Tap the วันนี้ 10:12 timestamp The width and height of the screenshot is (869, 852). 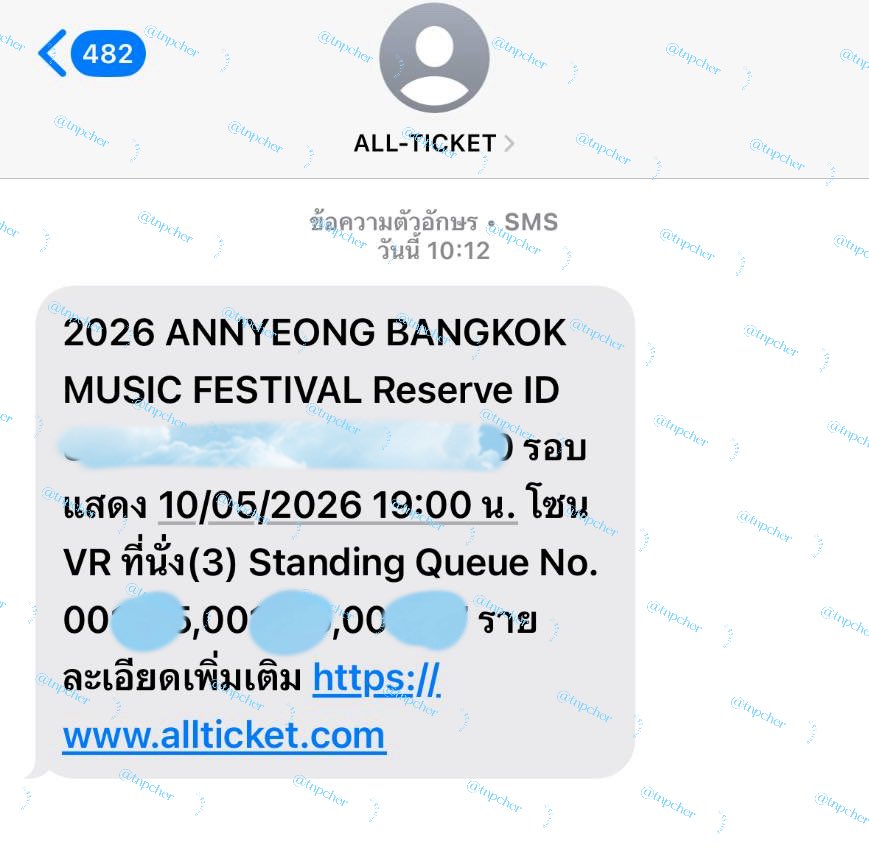(433, 251)
